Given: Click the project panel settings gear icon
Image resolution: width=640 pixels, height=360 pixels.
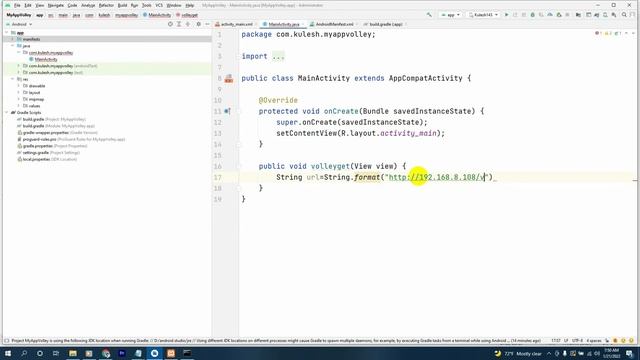Looking at the screenshot, I should (198, 24).
